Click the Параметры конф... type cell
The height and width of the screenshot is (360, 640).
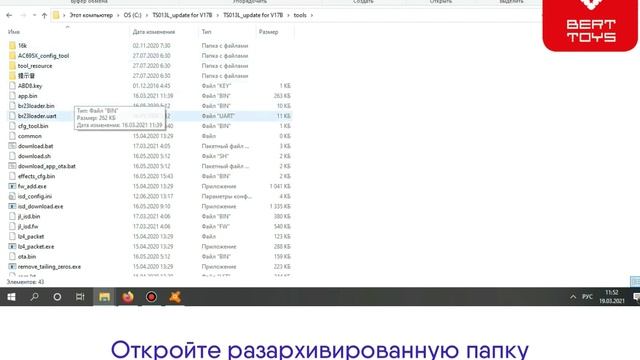click(227, 196)
